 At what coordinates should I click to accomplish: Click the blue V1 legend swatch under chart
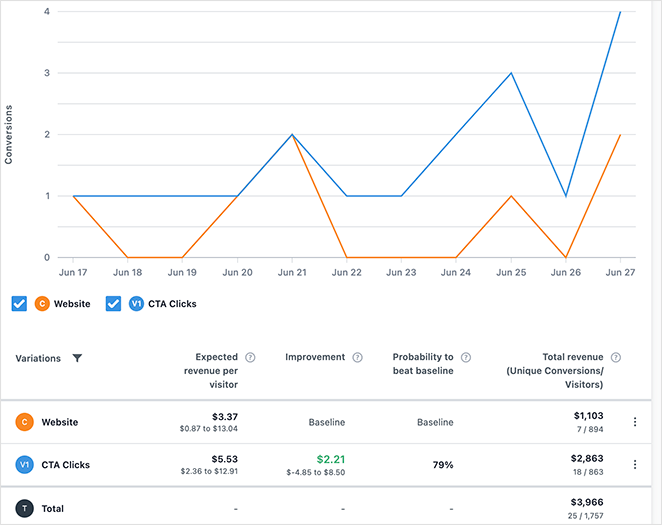pos(136,303)
